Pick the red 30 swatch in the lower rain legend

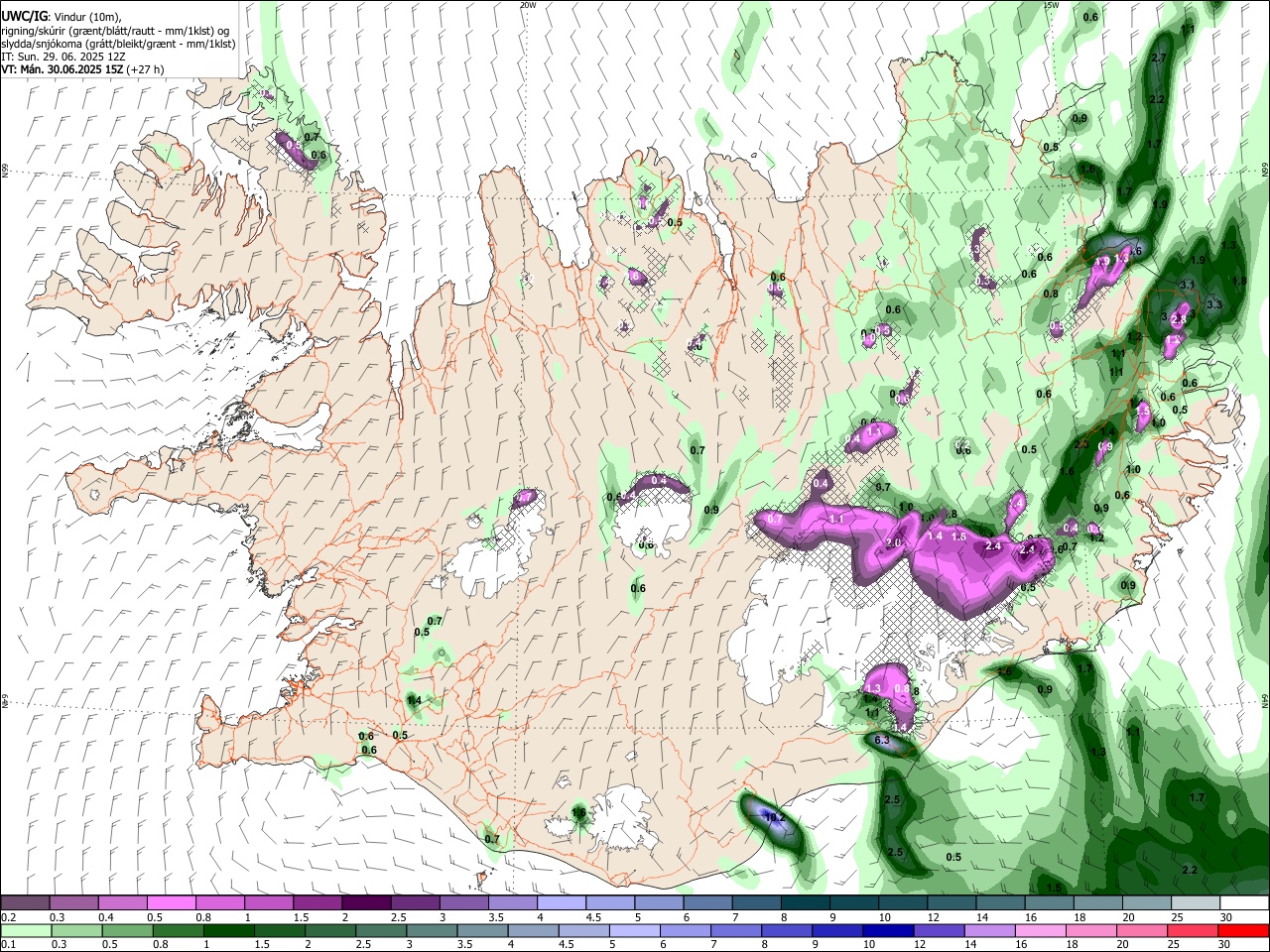(1244, 930)
